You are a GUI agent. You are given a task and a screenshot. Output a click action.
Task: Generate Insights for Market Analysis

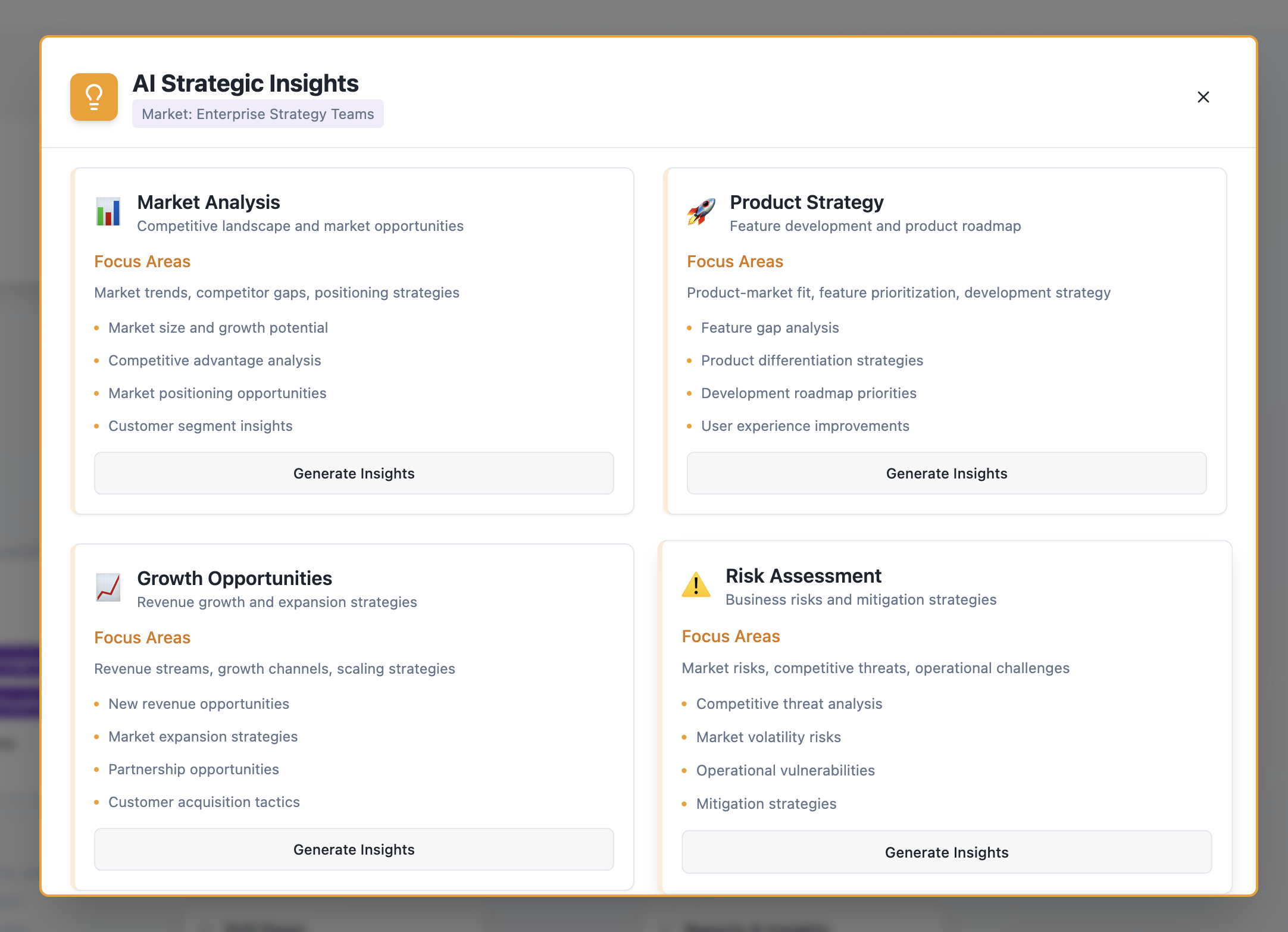[354, 473]
